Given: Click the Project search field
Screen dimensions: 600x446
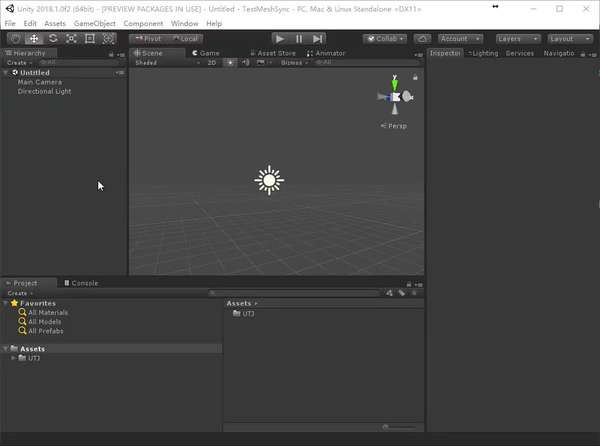Looking at the screenshot, I should (294, 293).
